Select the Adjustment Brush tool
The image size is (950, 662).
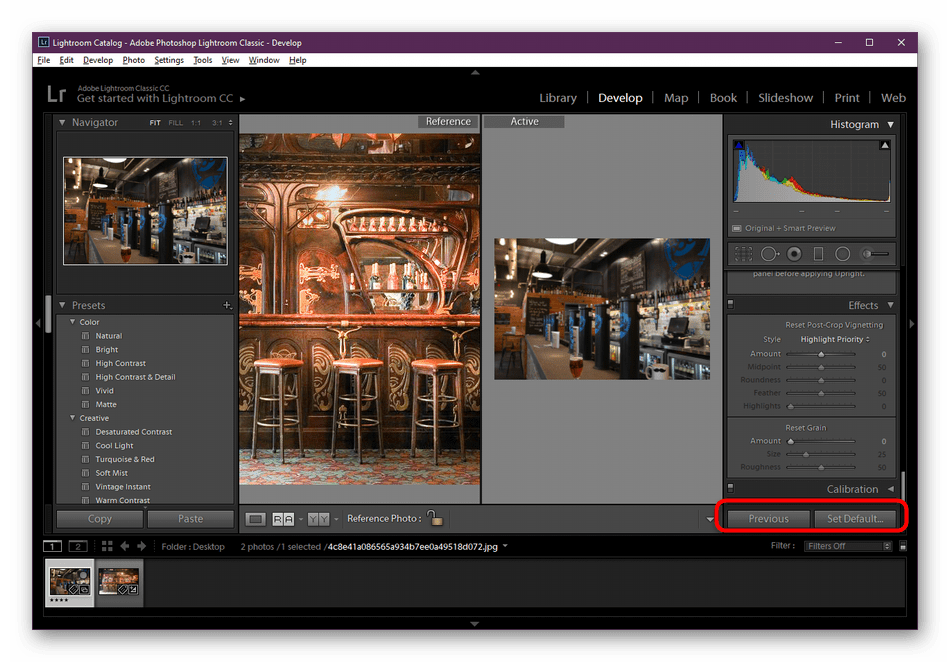click(x=876, y=254)
